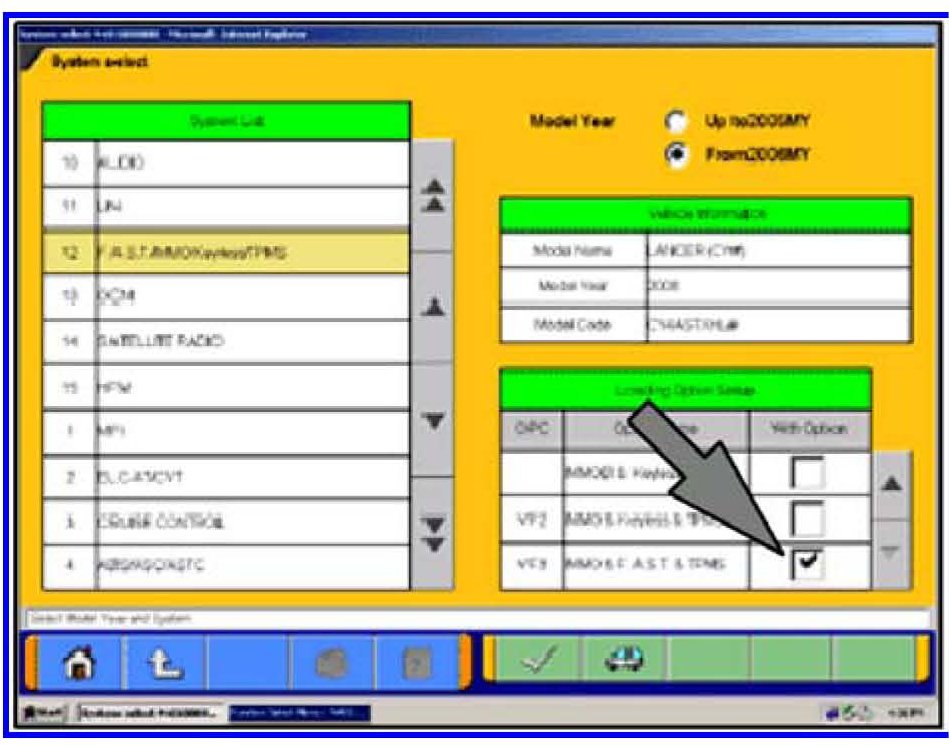Select CRUISE CONTROL in system list
Screen dimensions: 949x745
226,521
